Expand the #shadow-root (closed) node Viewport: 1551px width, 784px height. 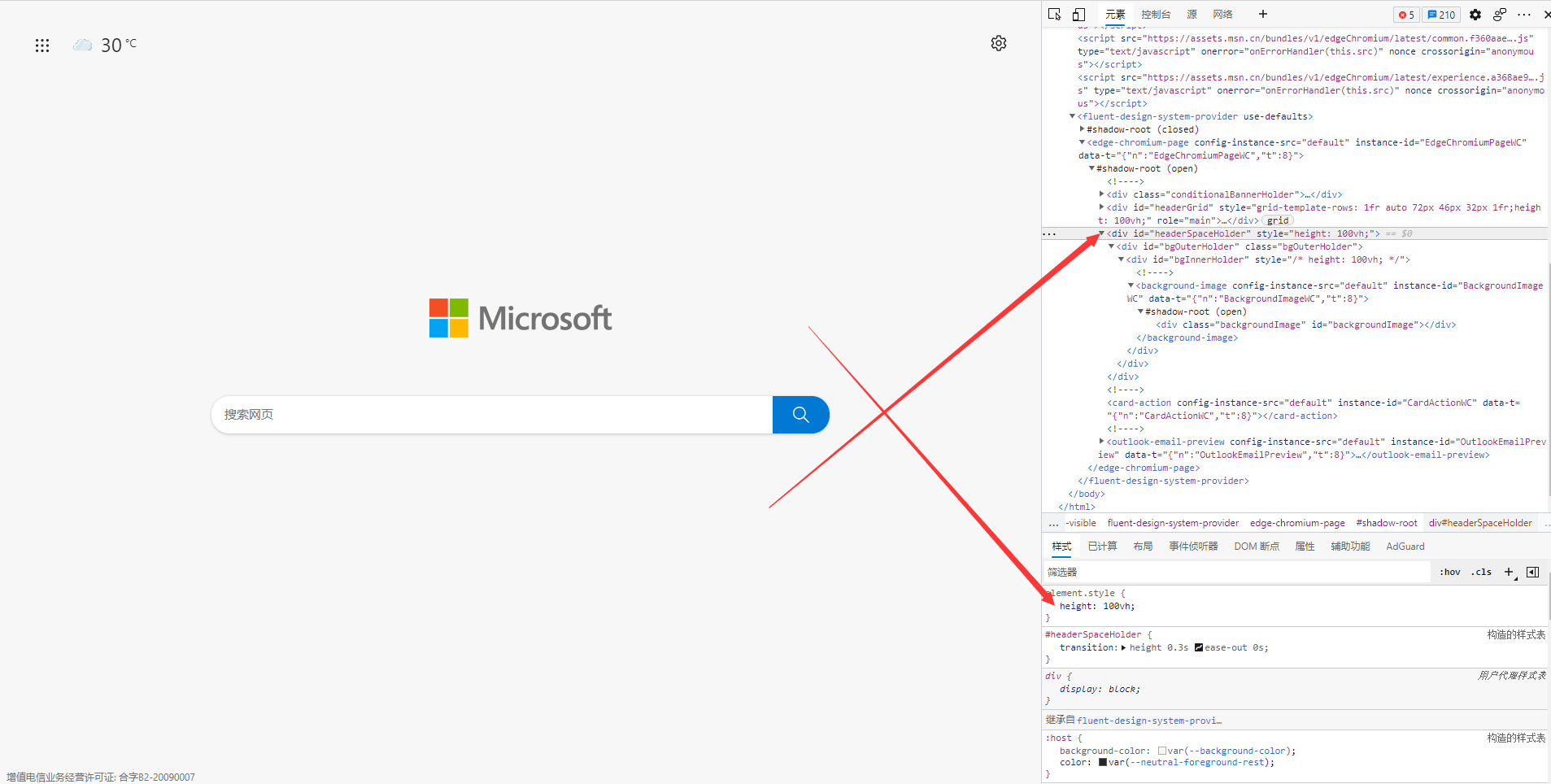tap(1083, 129)
